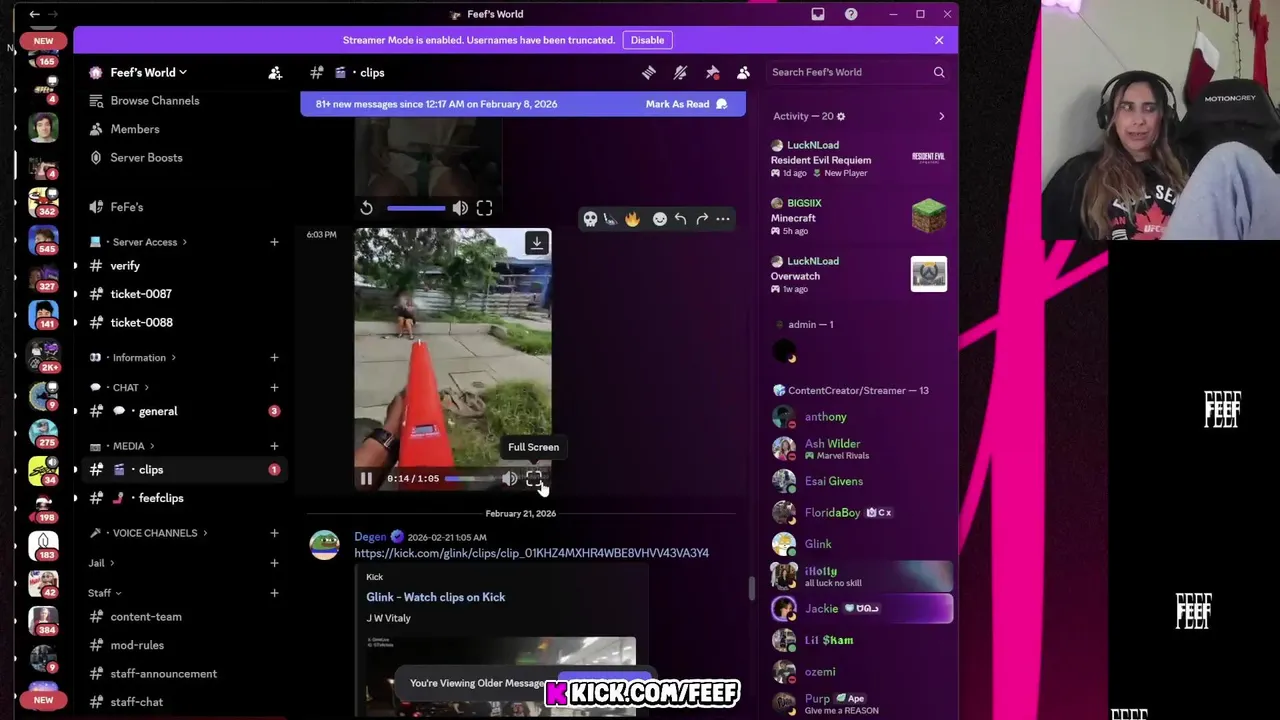Mute the playing video's volume
The height and width of the screenshot is (720, 1280).
(x=510, y=479)
